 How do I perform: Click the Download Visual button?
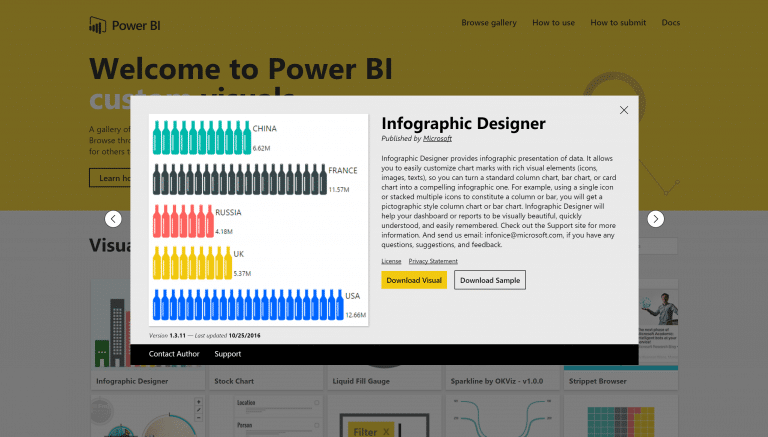pos(414,280)
